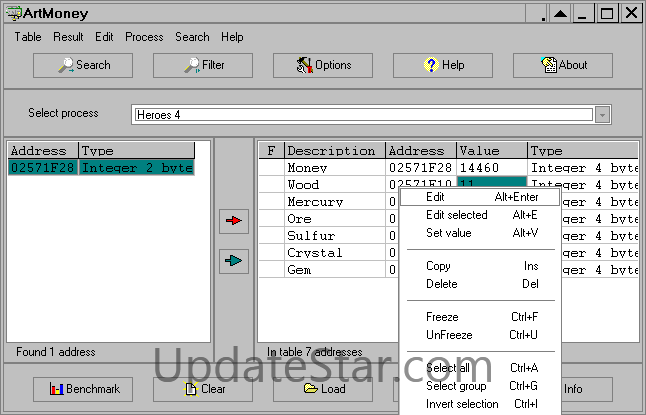Choose Edit selected in context menu

[480, 215]
